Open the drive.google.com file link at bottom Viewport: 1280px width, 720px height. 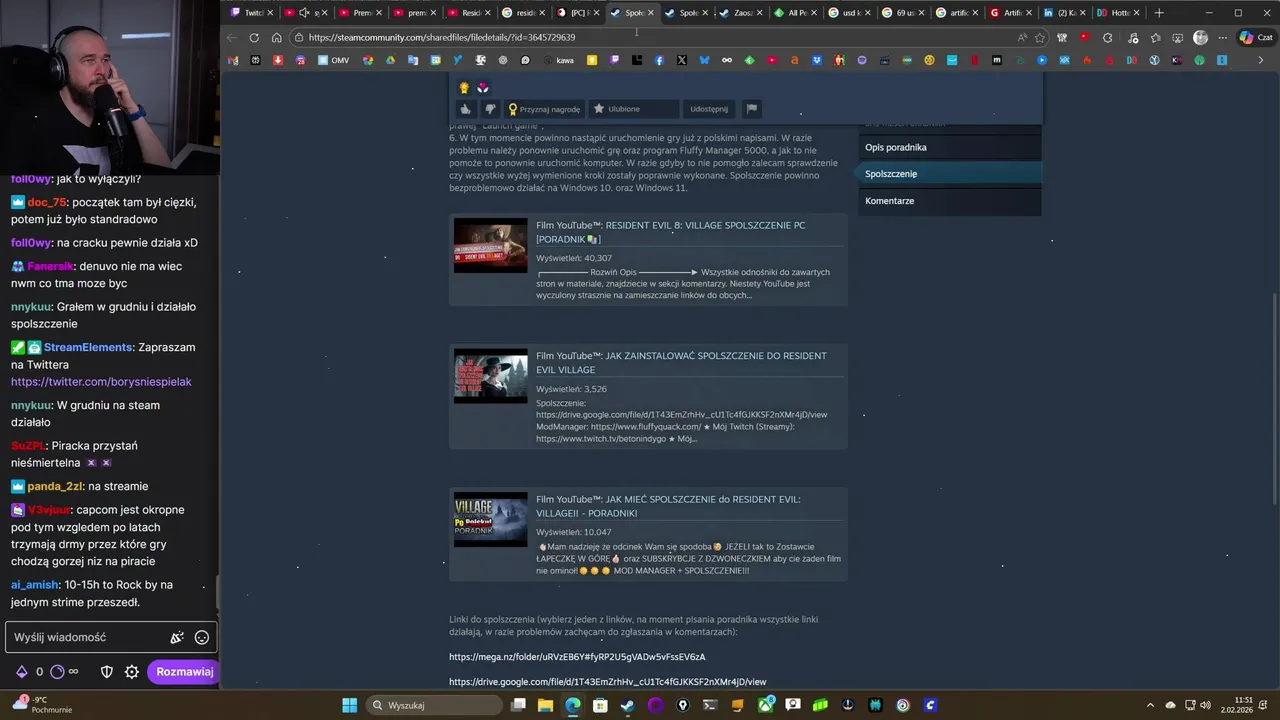coord(607,682)
